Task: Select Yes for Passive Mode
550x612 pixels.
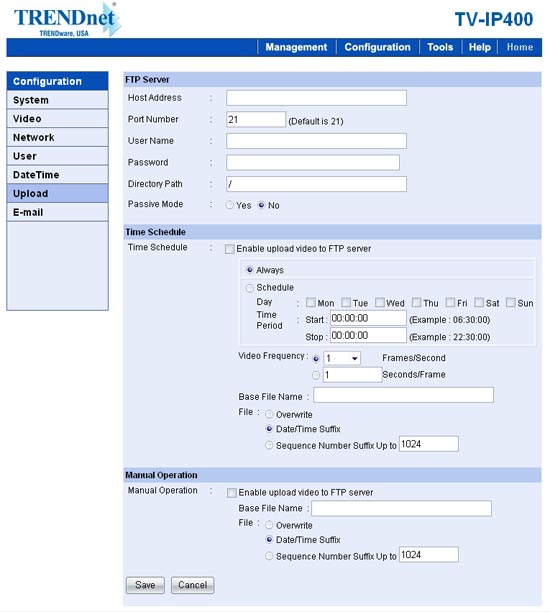Action: (230, 205)
